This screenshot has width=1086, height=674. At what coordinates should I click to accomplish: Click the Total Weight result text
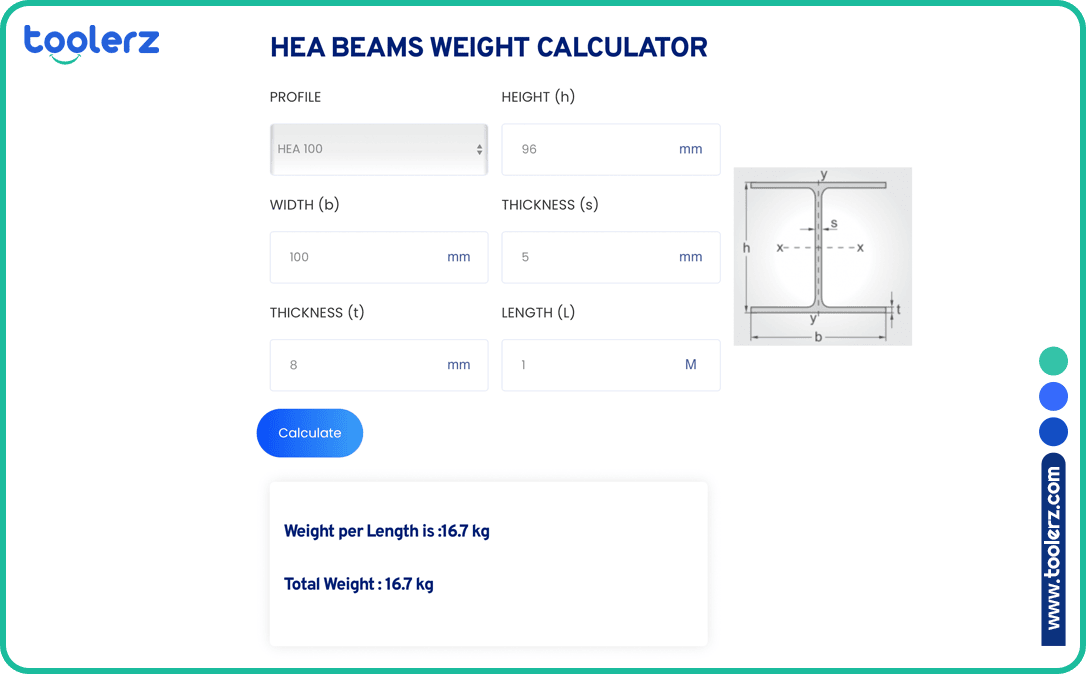pos(359,584)
